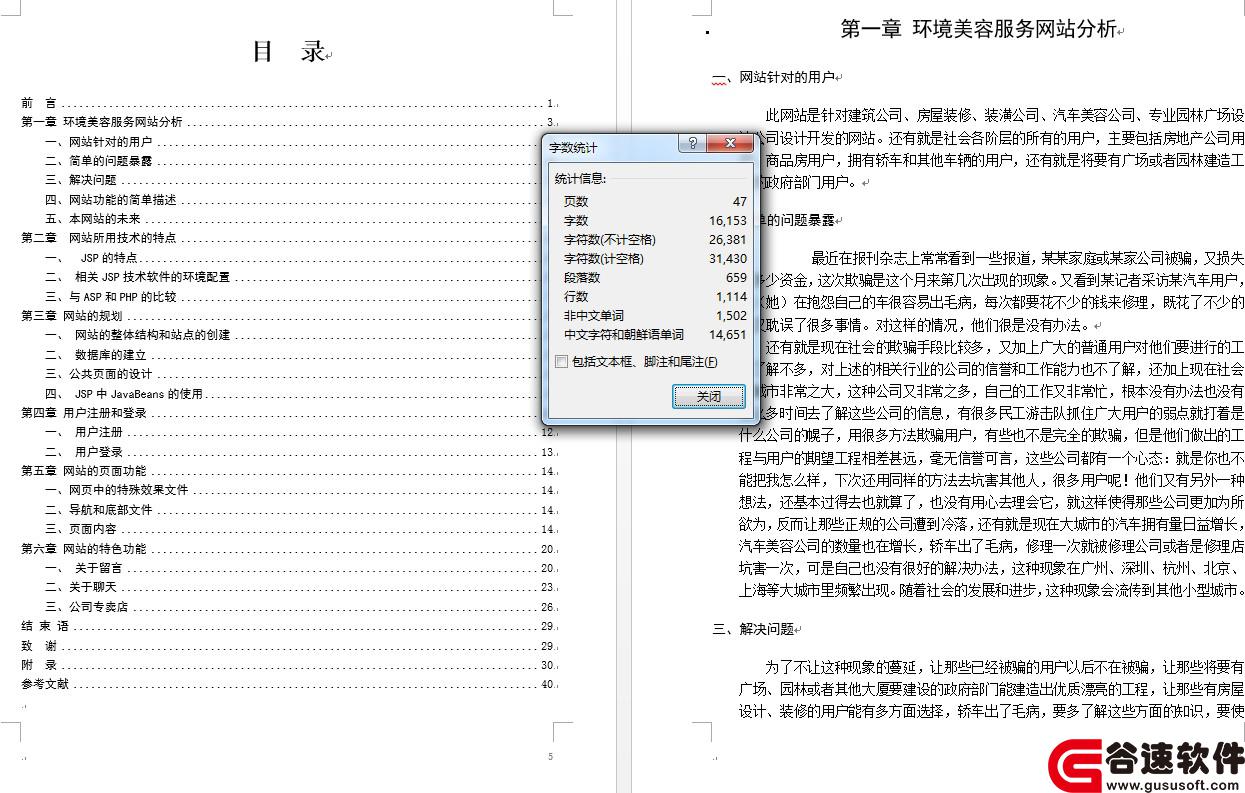Click the 二、相关 JSP 技术软件的环境配置 entry

click(x=299, y=277)
